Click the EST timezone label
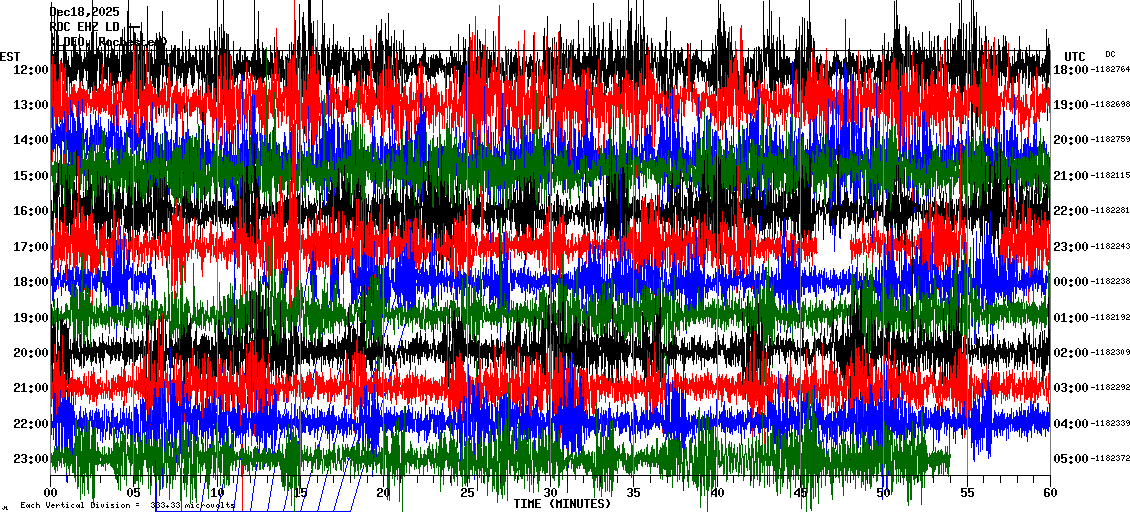Image resolution: width=1130 pixels, height=519 pixels. point(10,56)
